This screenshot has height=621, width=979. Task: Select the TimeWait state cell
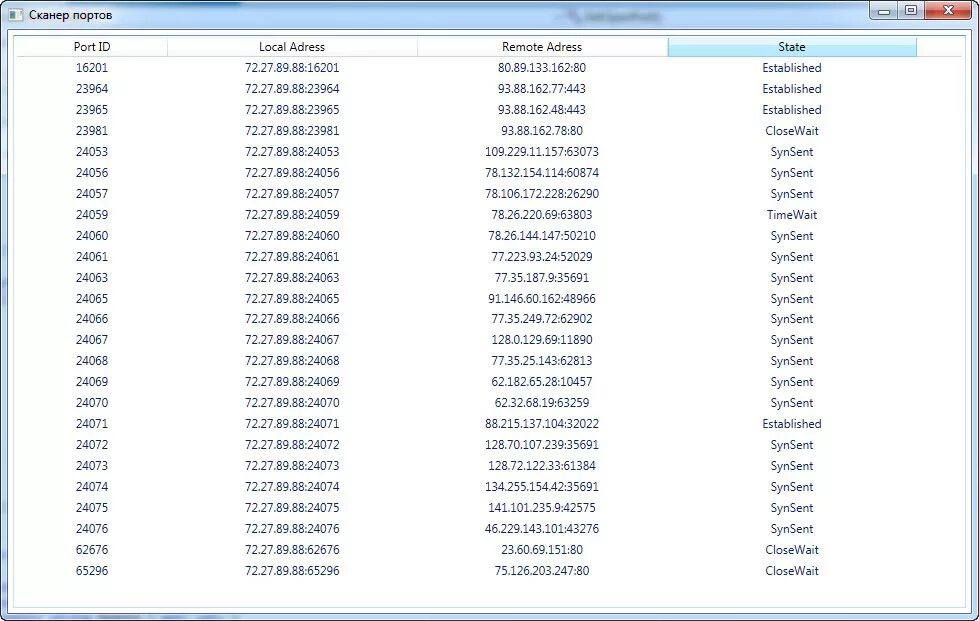(792, 215)
